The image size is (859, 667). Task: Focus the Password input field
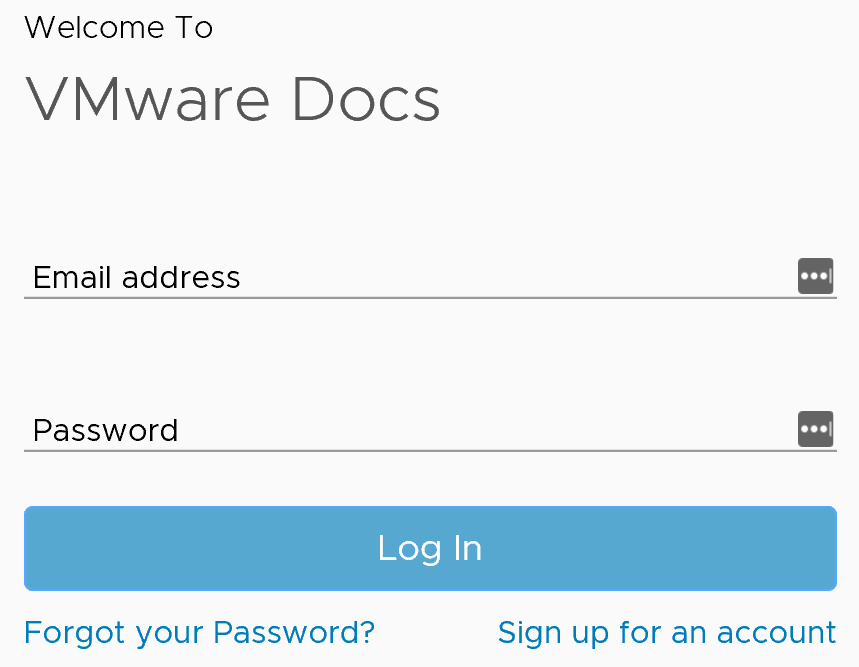[x=430, y=430]
